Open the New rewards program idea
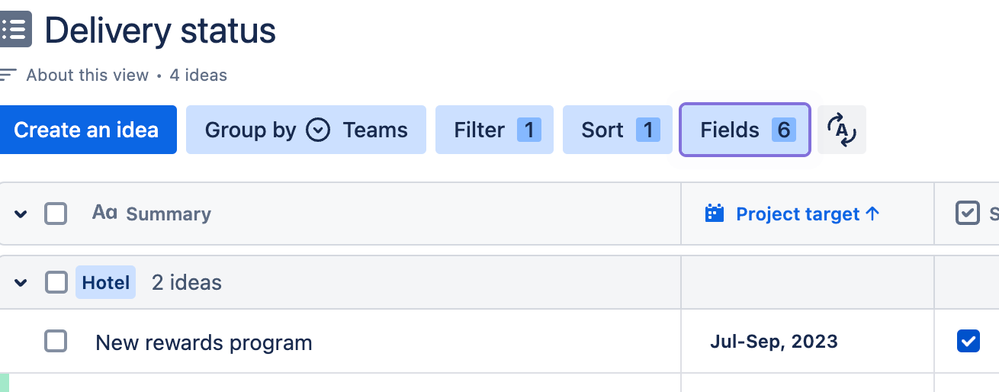 (204, 343)
